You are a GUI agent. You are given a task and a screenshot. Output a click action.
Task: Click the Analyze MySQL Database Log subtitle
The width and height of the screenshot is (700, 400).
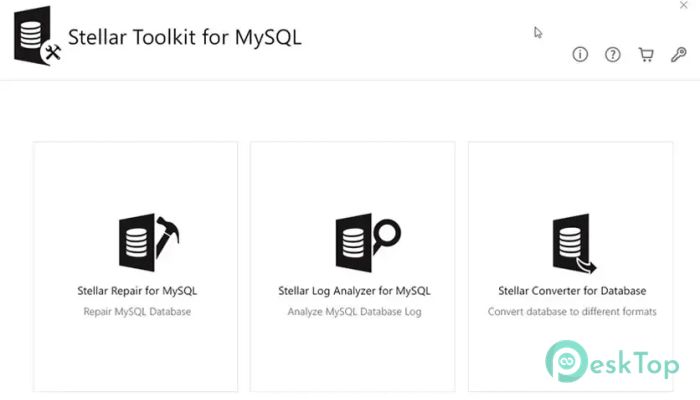coord(354,312)
